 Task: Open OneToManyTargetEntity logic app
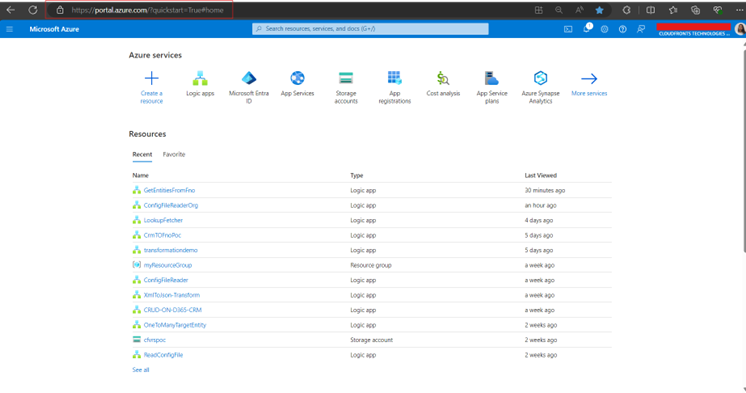point(175,325)
